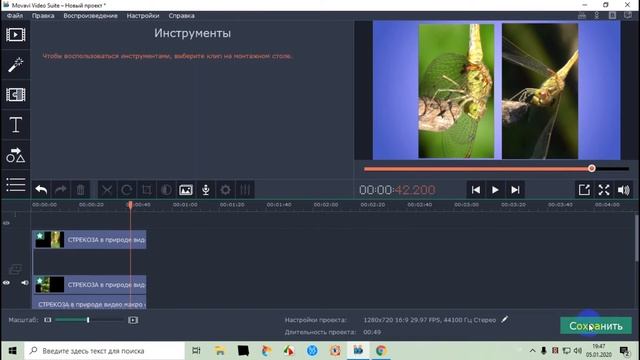The width and height of the screenshot is (640, 360).
Task: Zoom out timeline icon next to Масштаб
Action: 48,320
